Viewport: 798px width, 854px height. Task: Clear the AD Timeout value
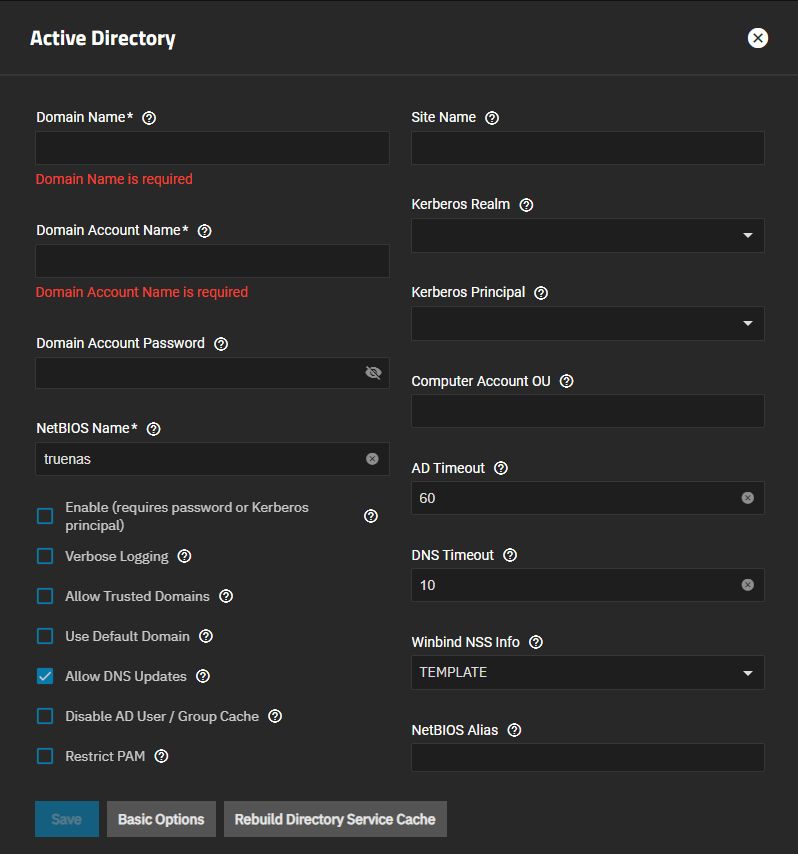[747, 498]
